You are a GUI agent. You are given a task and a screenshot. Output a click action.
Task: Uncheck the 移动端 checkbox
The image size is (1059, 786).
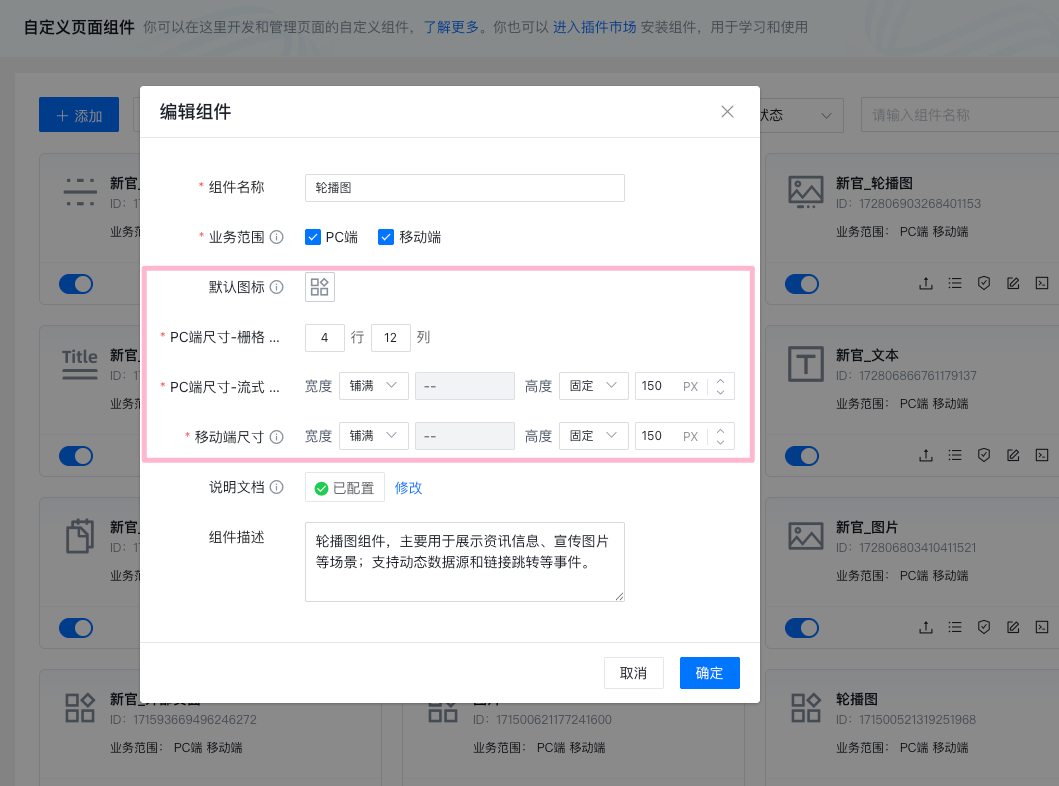click(x=386, y=237)
